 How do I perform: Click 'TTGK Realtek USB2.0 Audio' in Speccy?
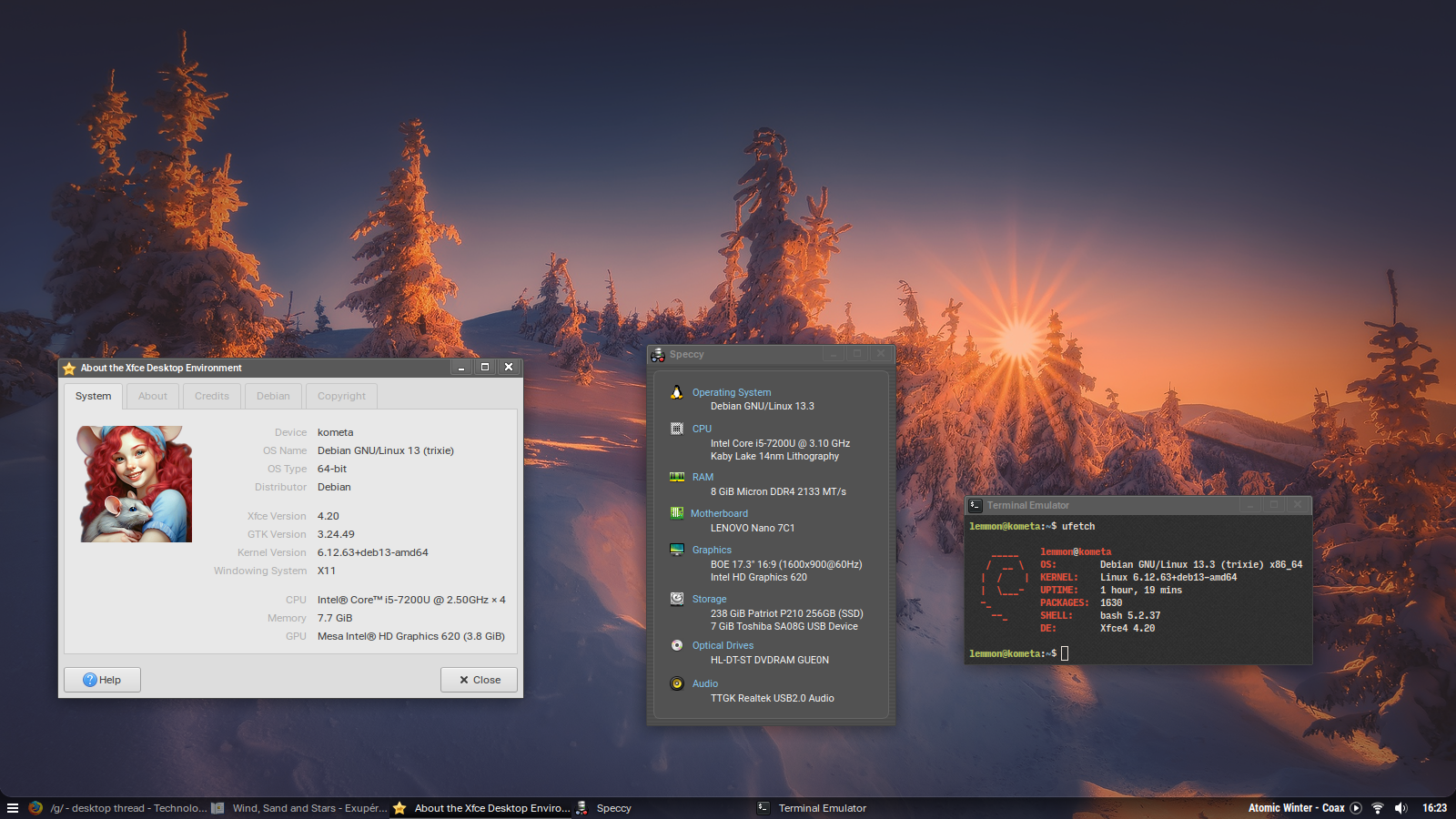[773, 698]
